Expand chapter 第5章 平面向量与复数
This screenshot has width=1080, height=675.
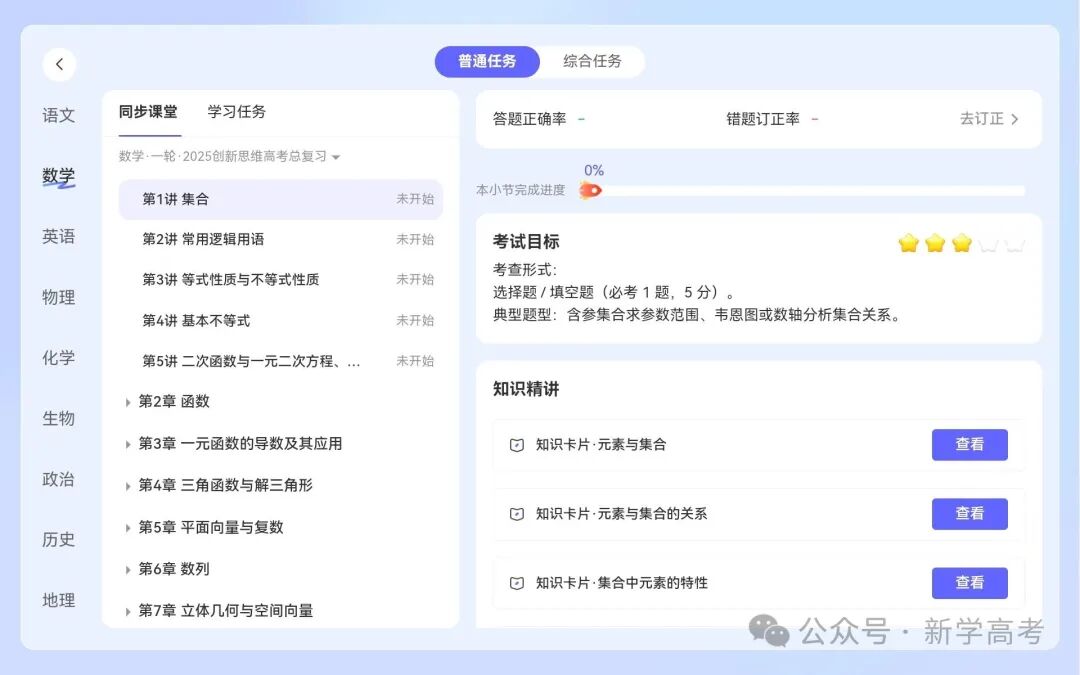coord(212,527)
